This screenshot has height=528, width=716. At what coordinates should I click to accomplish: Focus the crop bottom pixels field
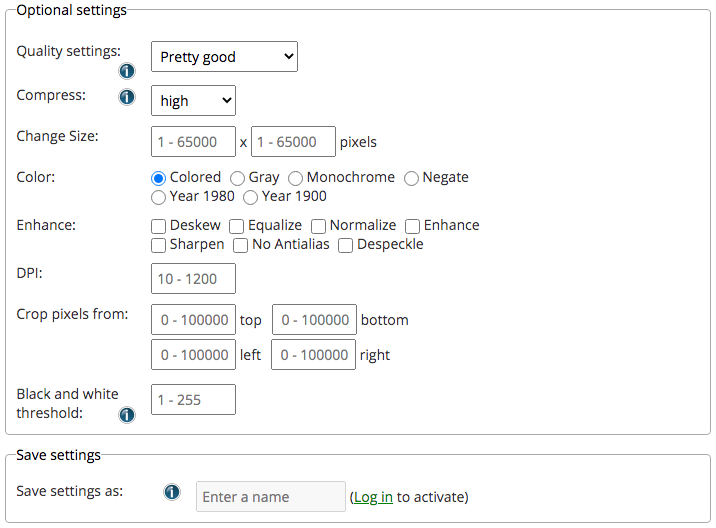pos(314,320)
